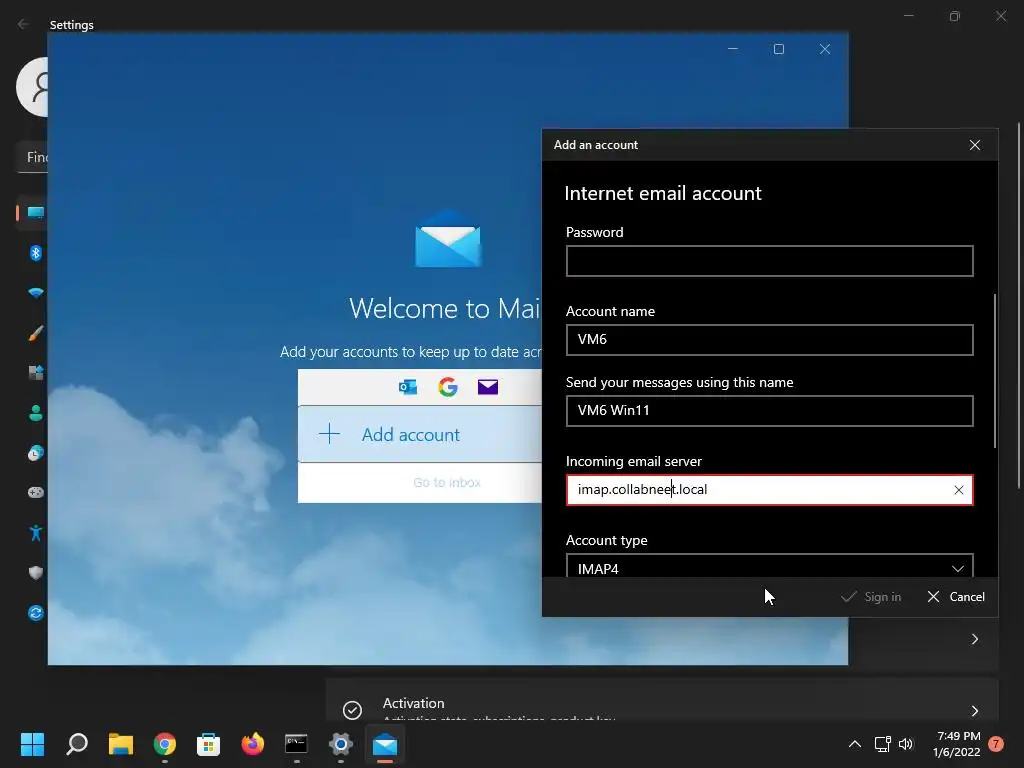The width and height of the screenshot is (1024, 768).
Task: Expand the settings row above Activation
Action: point(974,639)
